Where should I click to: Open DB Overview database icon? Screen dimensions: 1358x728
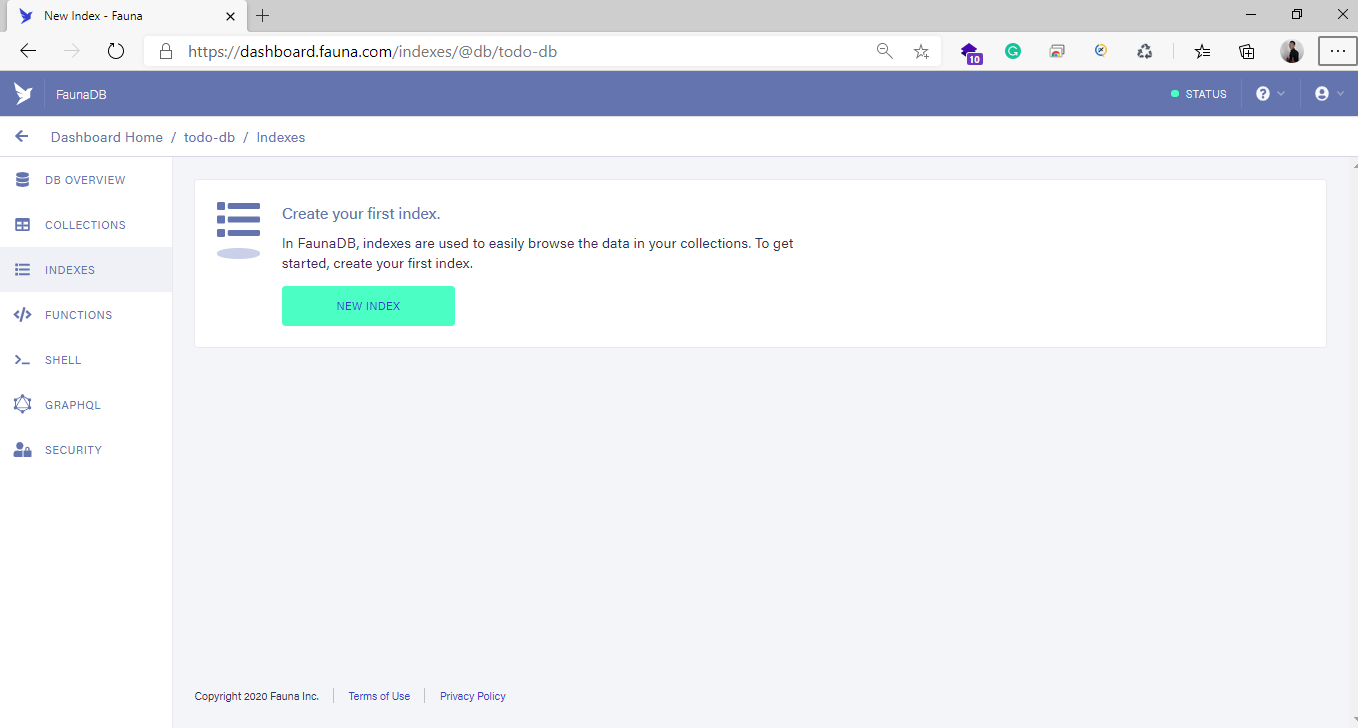click(22, 180)
